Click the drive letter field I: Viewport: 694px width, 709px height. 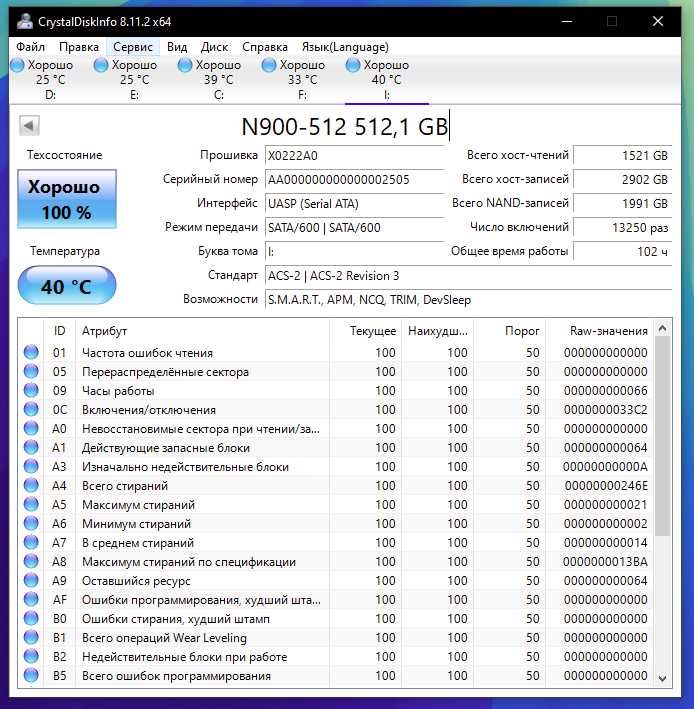tap(355, 251)
